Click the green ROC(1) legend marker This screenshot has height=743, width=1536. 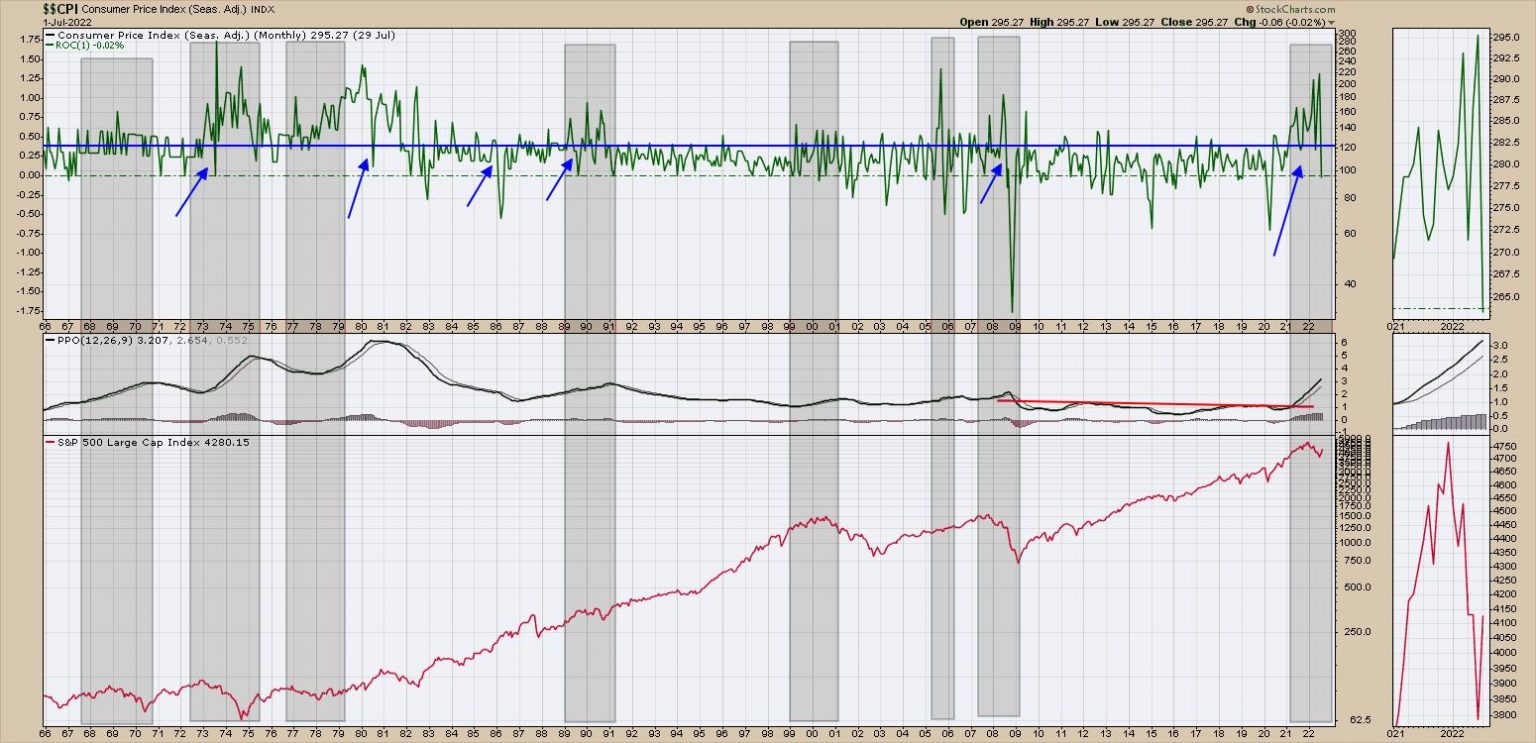(50, 45)
